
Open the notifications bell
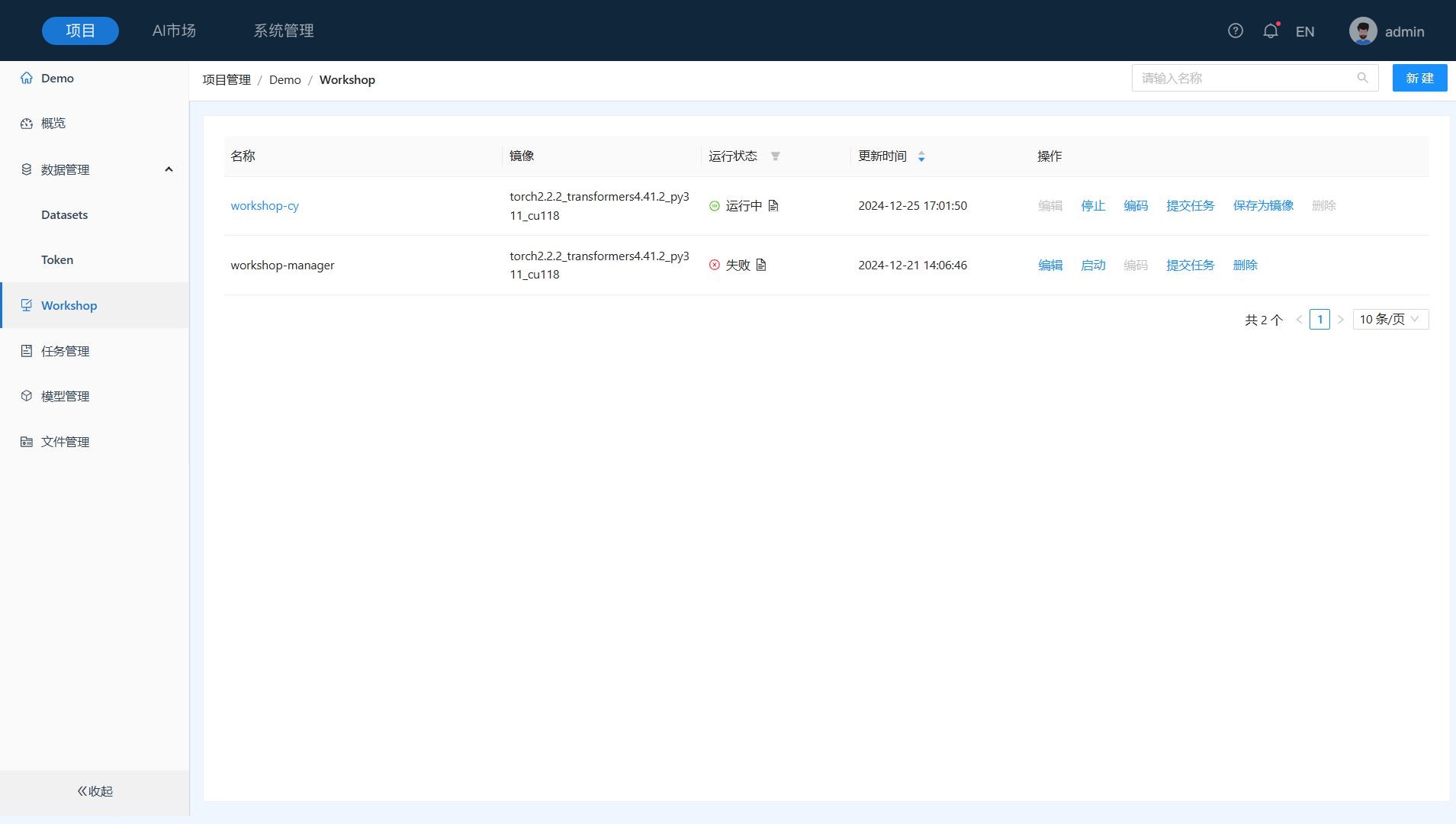1270,31
